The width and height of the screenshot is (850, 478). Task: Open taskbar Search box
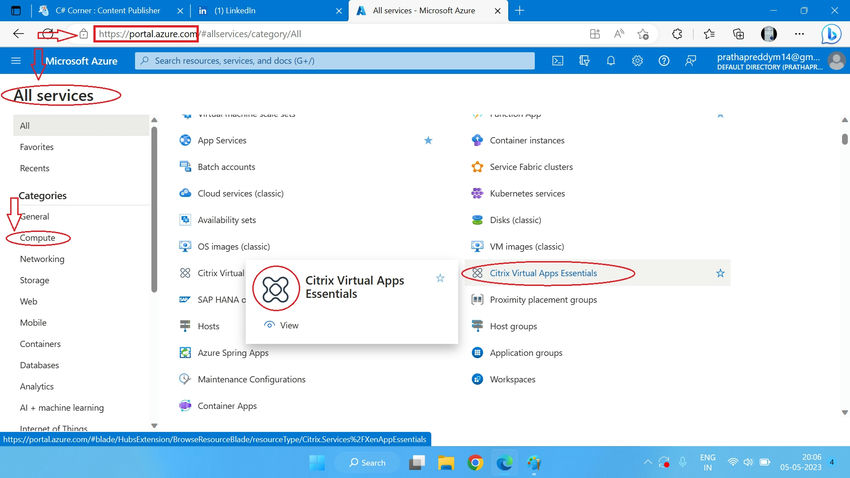(368, 463)
